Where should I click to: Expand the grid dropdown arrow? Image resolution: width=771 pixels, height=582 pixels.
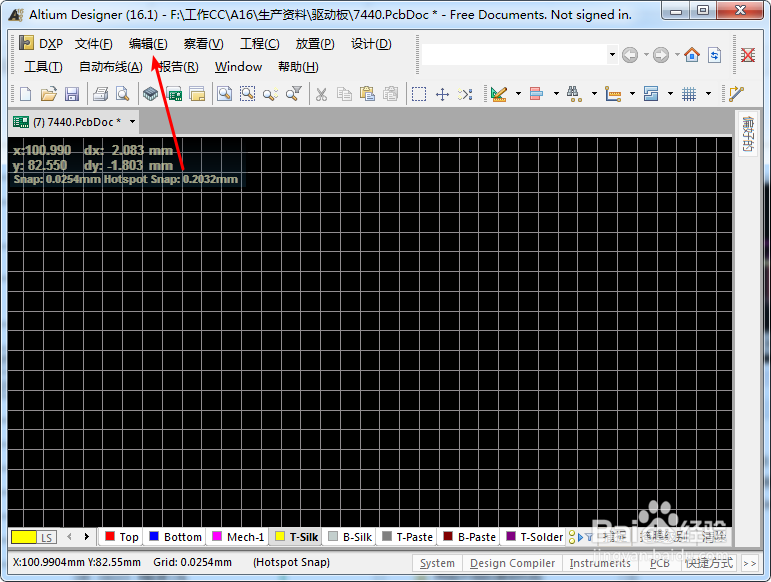pyautogui.click(x=709, y=93)
